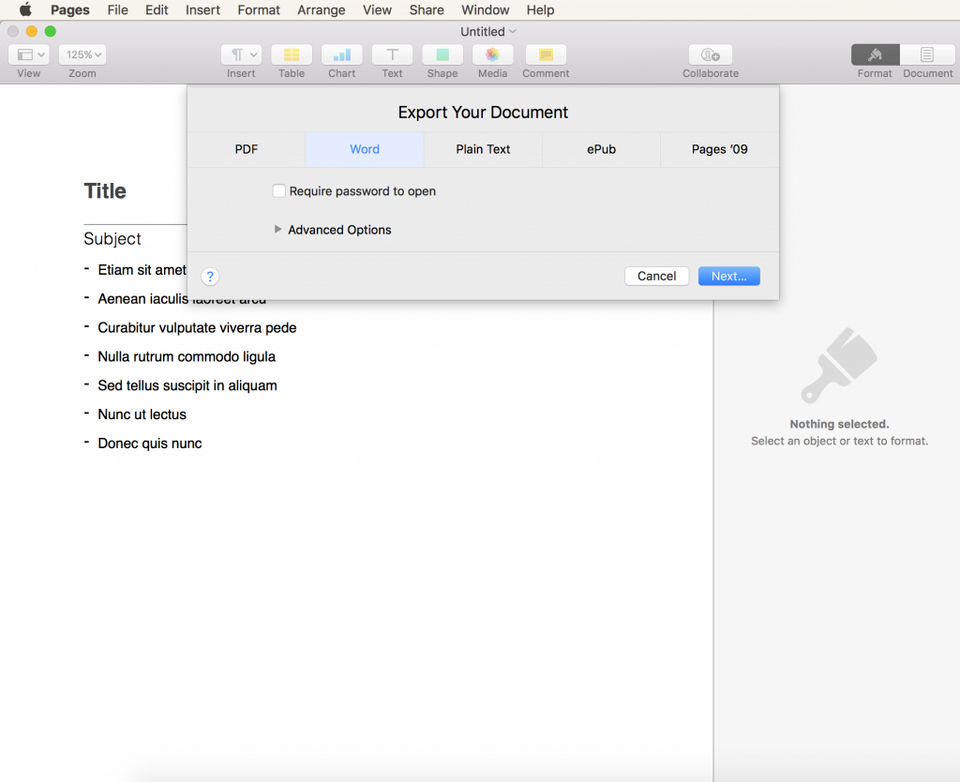Switch to the ePub tab
The width and height of the screenshot is (960, 782).
[601, 149]
